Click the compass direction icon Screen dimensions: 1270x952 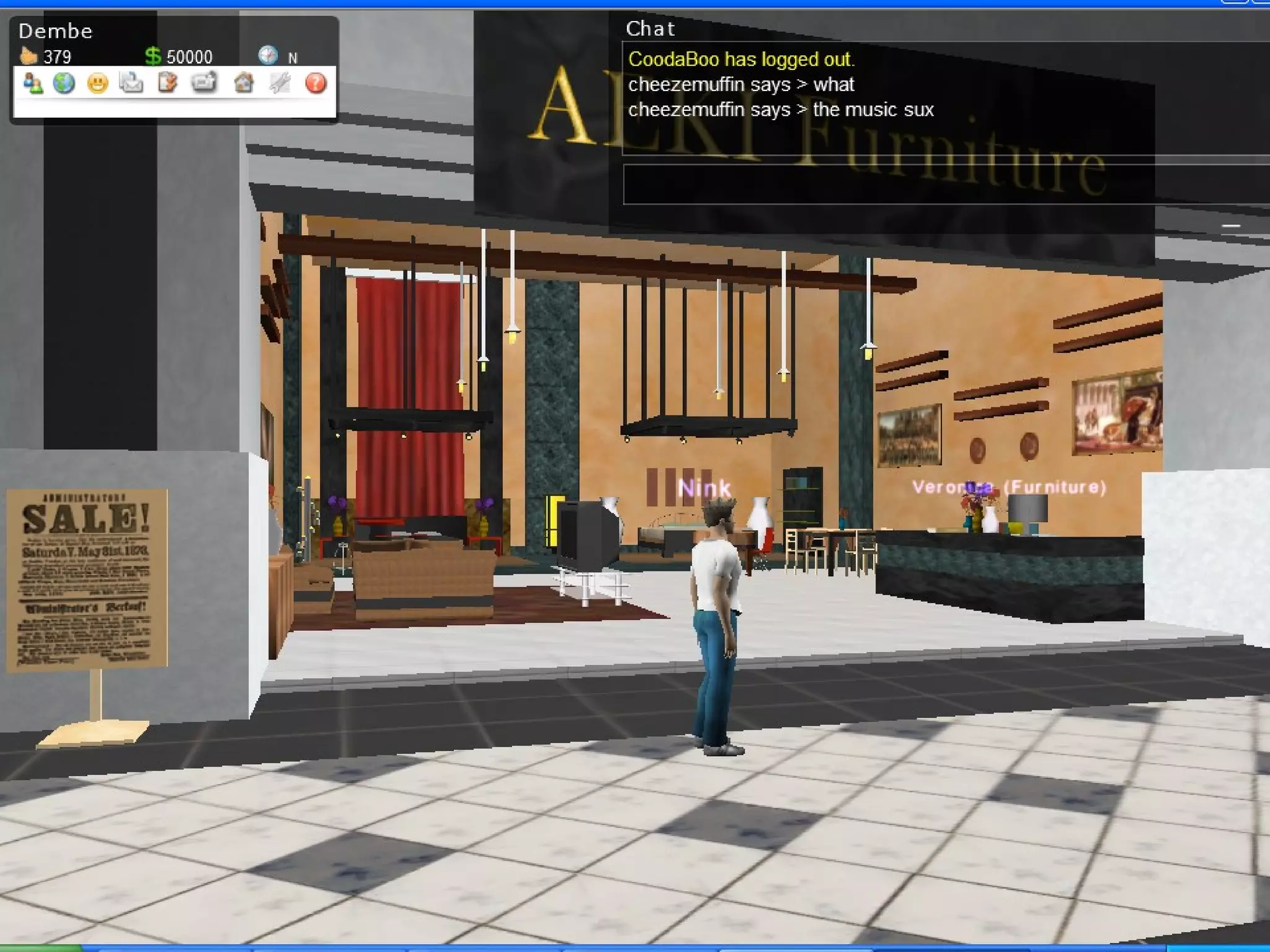268,56
